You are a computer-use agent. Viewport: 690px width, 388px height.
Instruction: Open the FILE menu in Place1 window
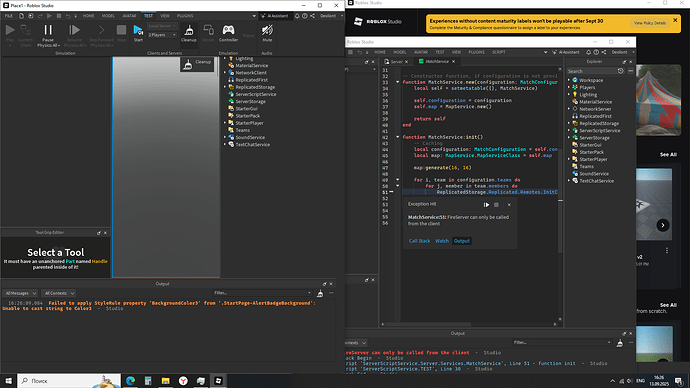click(9, 16)
